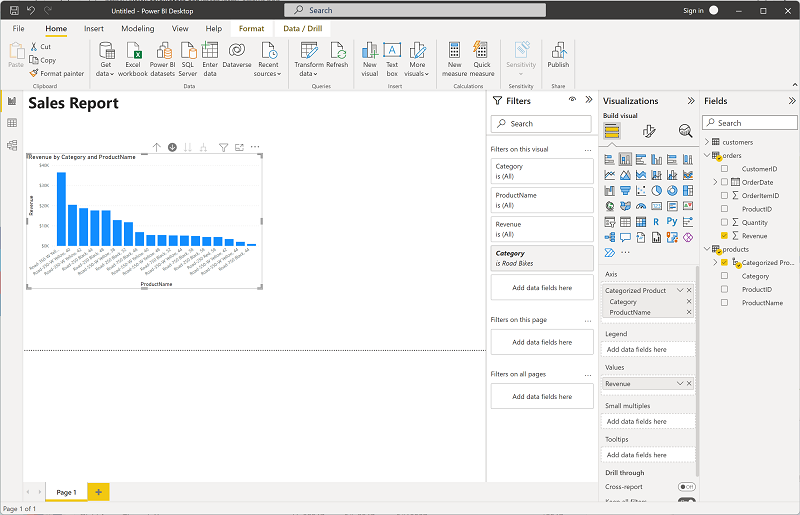Expand the OrderDate hierarchy
The height and width of the screenshot is (515, 800).
click(715, 182)
